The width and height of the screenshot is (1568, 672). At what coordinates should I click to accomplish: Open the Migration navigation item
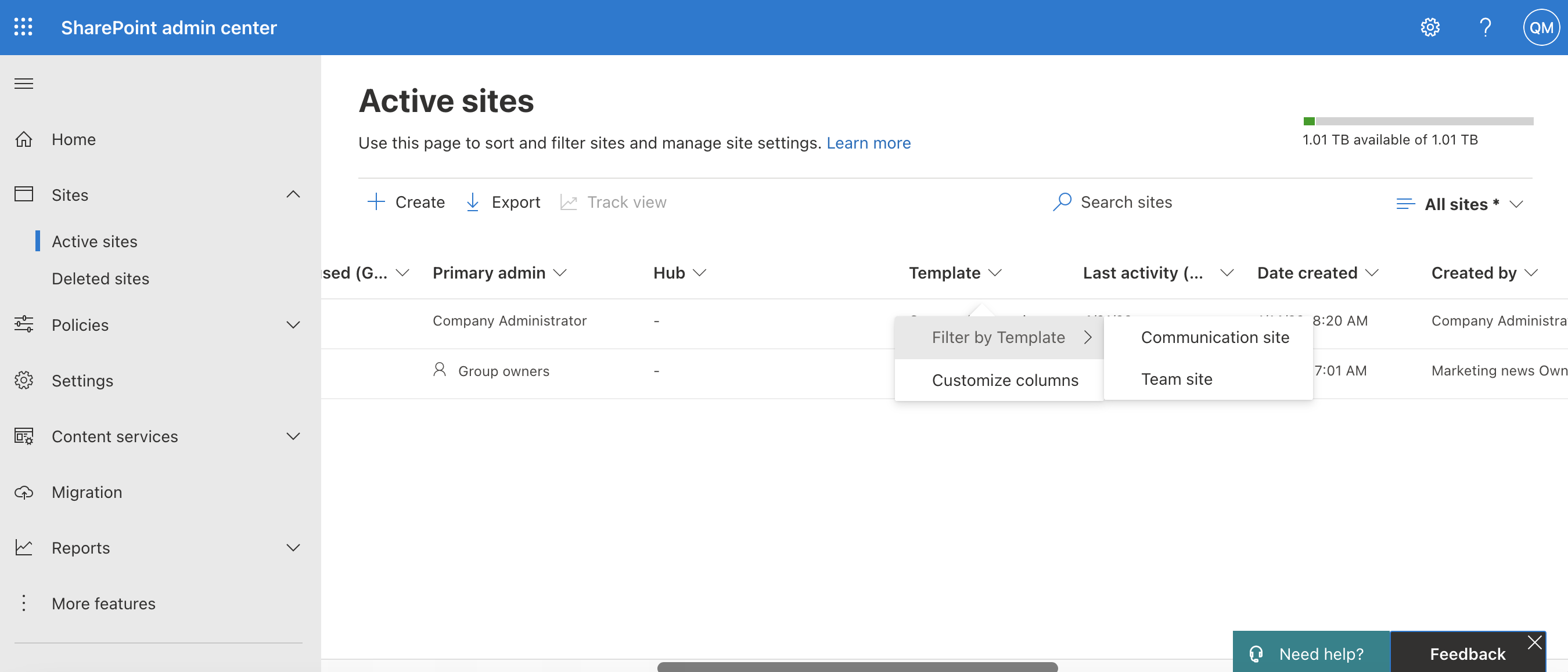87,492
